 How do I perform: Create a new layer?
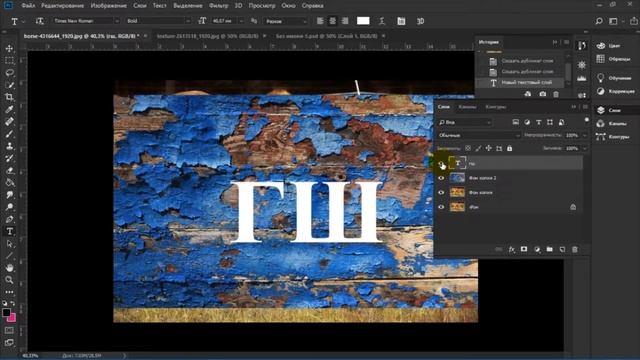562,249
